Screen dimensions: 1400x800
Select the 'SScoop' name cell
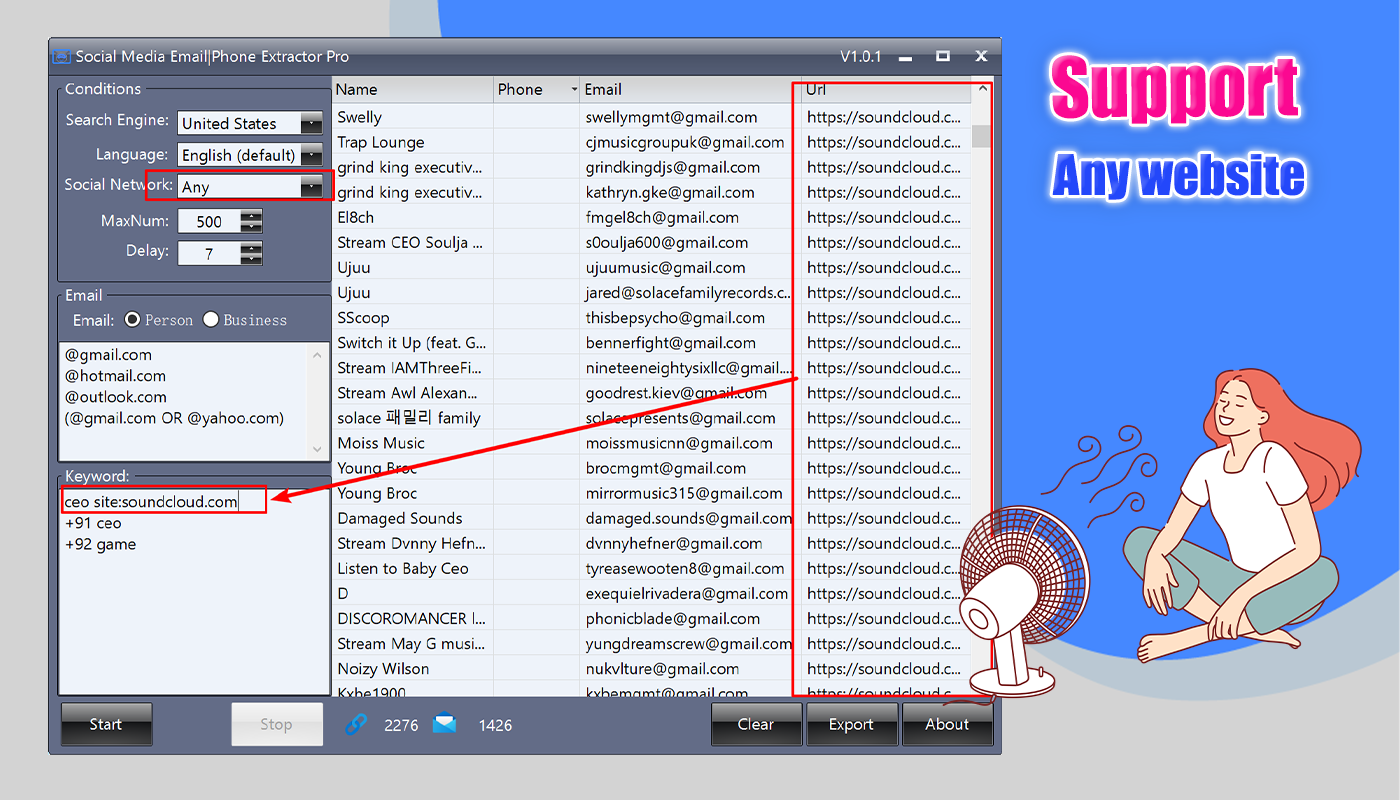363,317
